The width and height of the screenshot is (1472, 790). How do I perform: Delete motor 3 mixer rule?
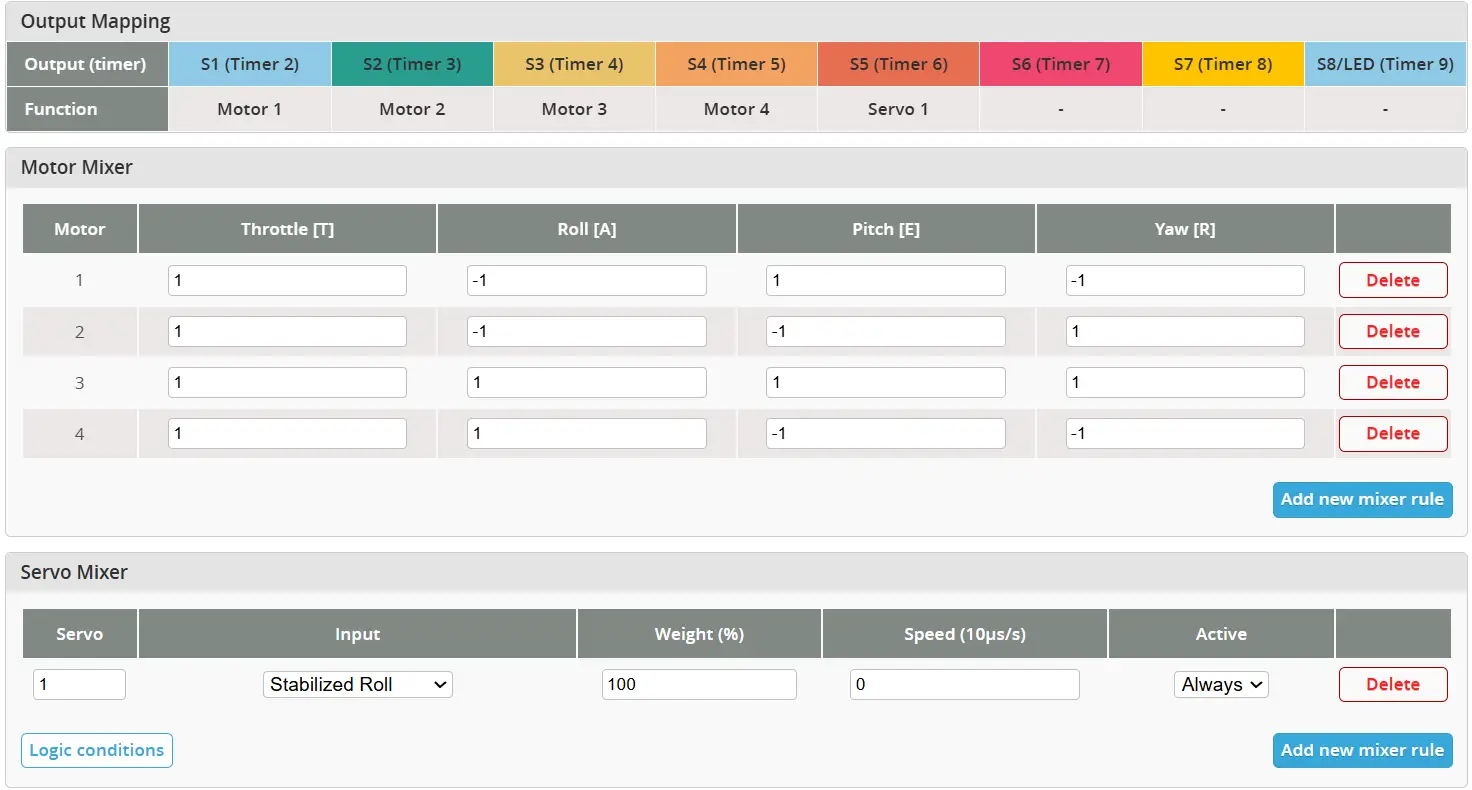(x=1393, y=382)
